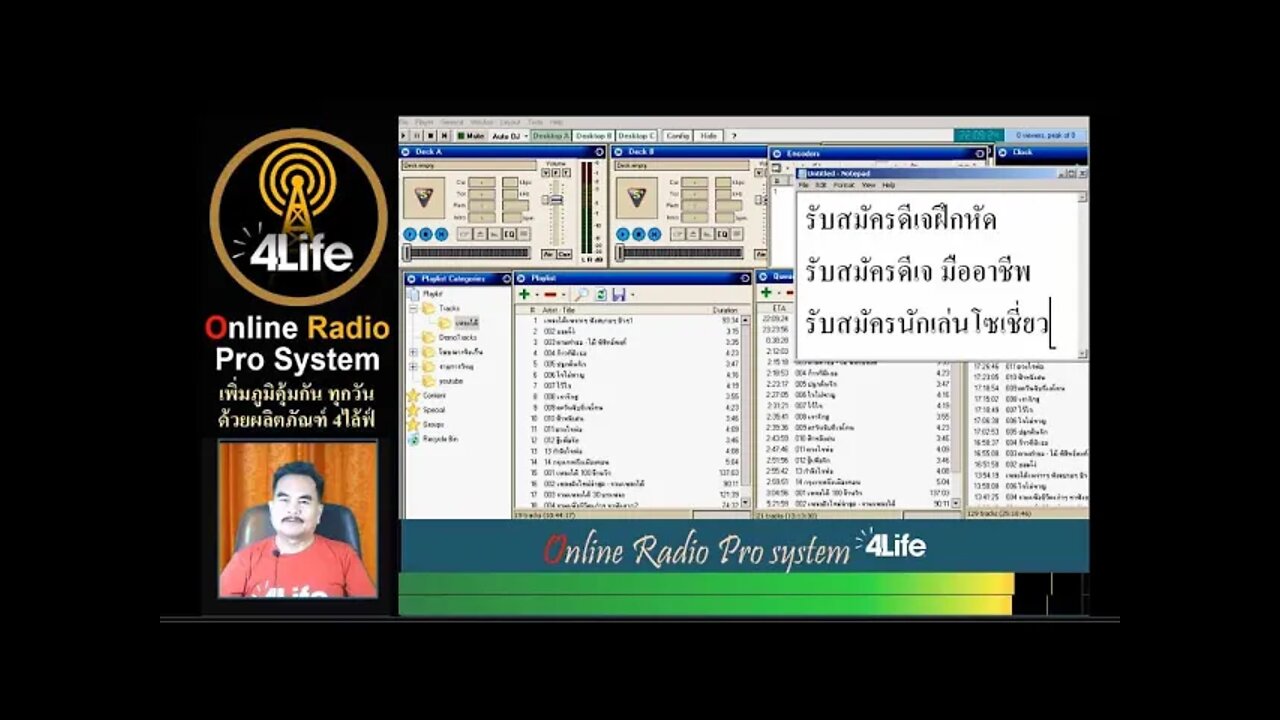
Task: Click the main toolbar Stop icon
Action: 430,135
